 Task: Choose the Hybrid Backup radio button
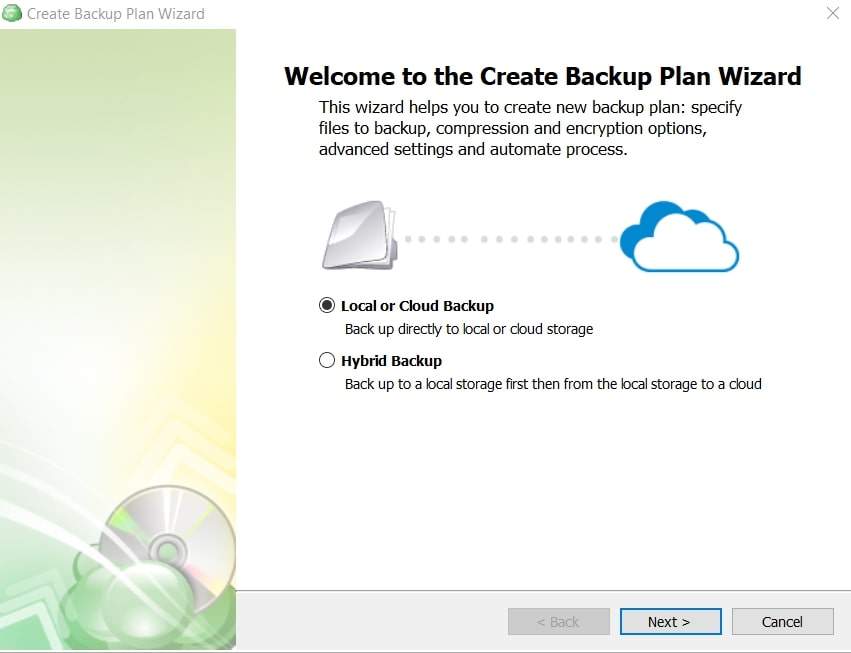[327, 361]
